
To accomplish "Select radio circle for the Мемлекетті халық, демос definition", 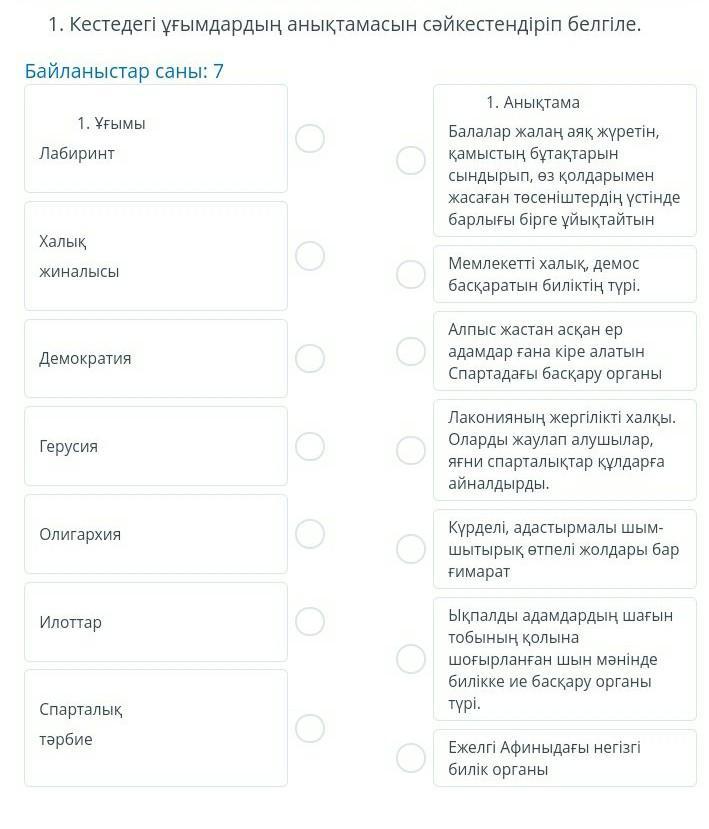I will (411, 274).
